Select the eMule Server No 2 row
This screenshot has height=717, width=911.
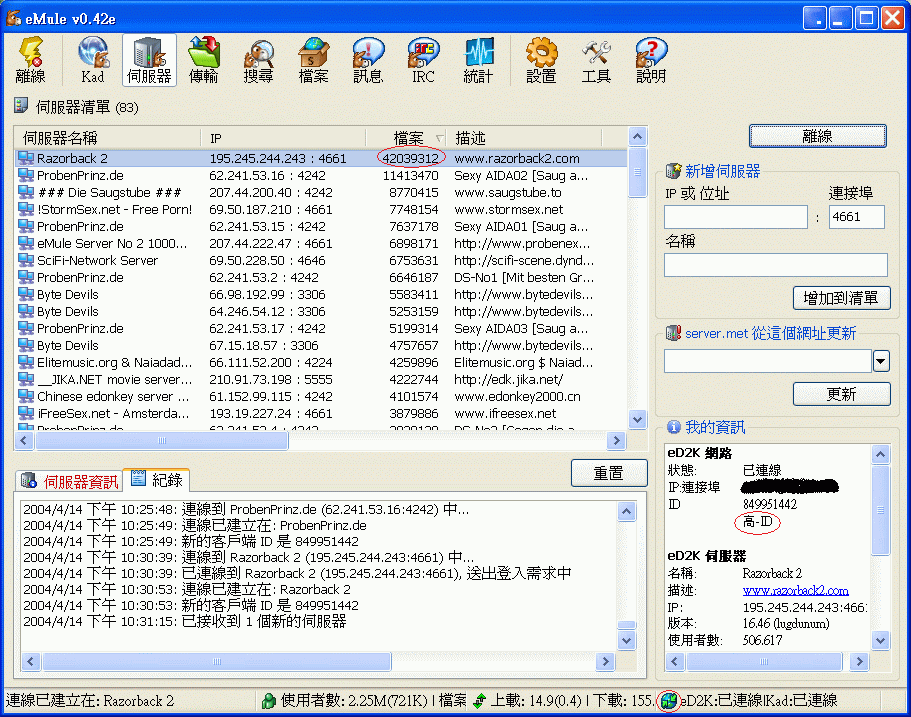(321, 243)
